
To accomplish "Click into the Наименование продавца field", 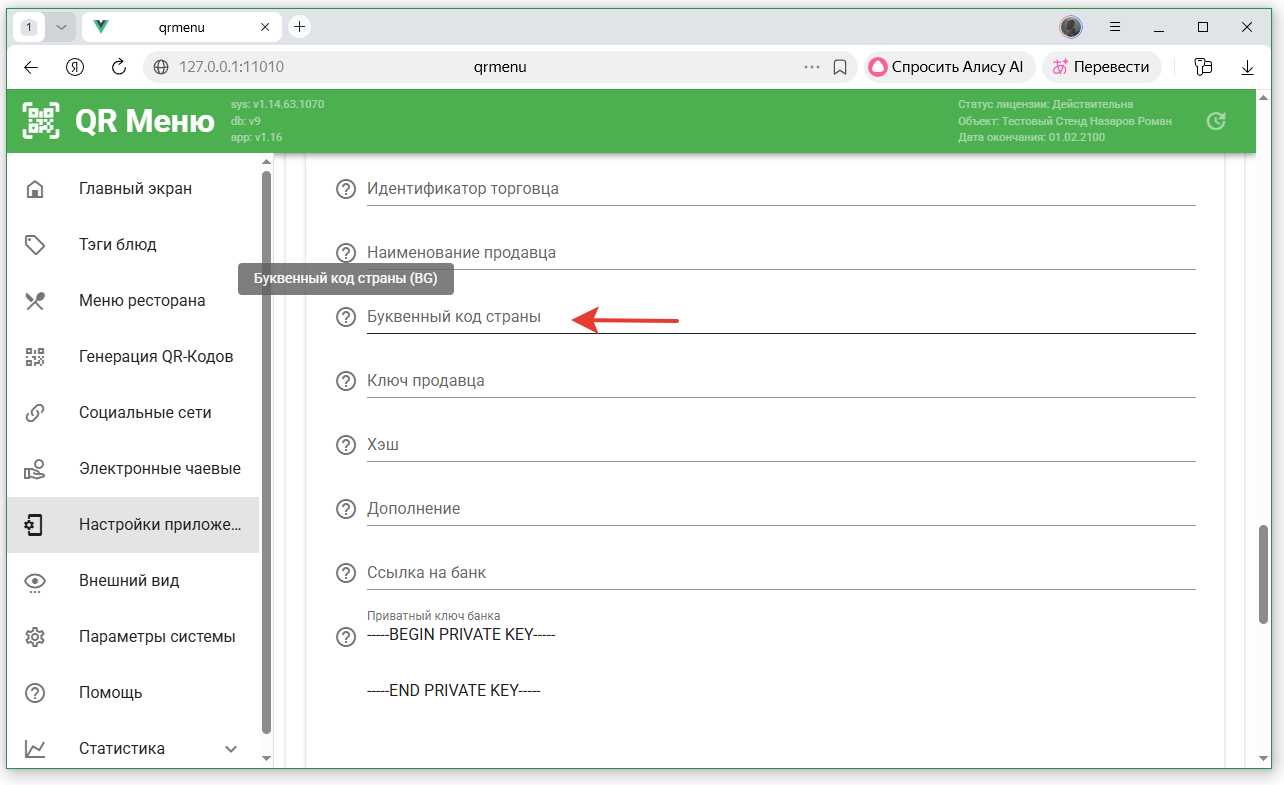I will coord(780,253).
